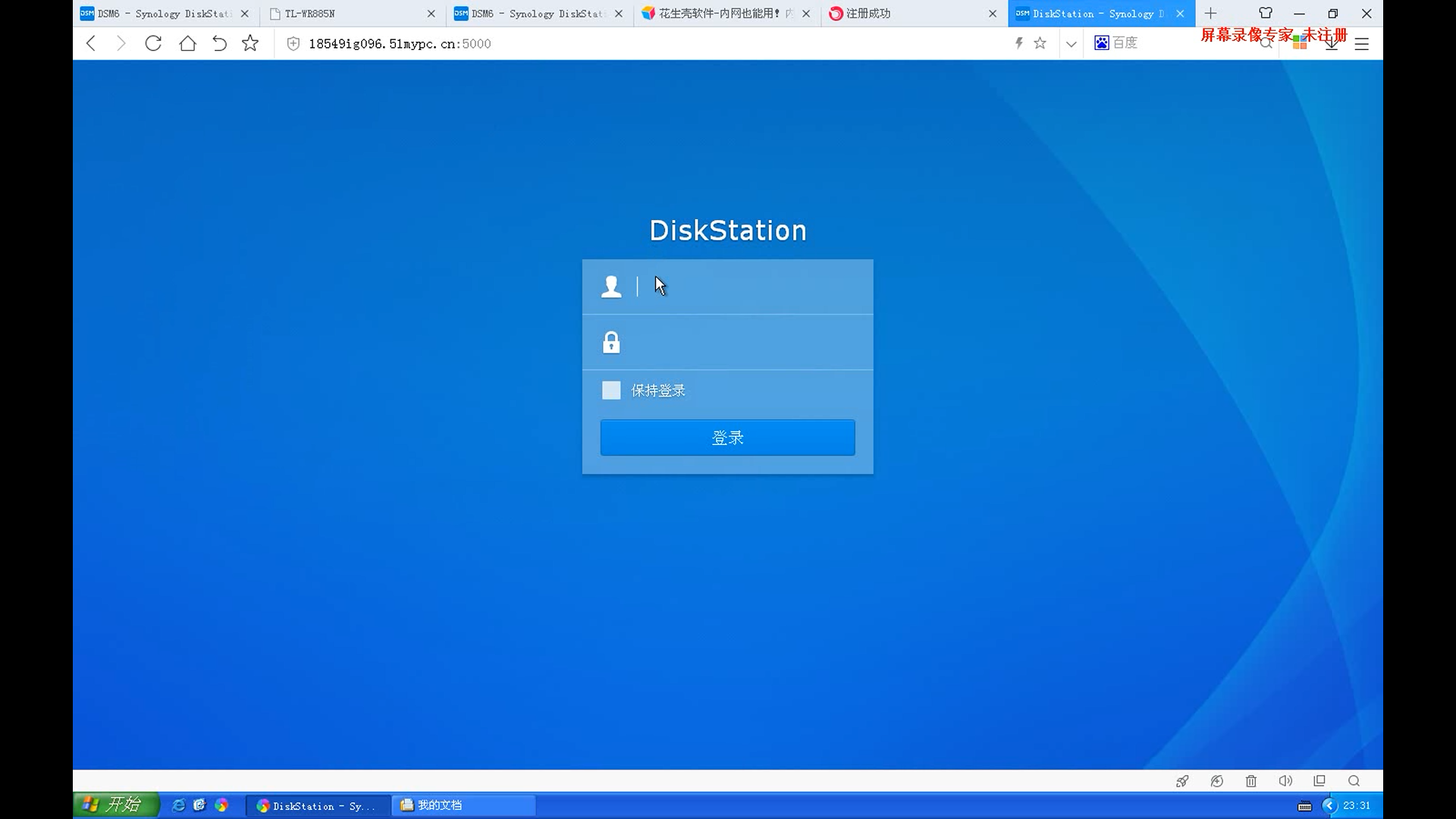Screen dimensions: 1456x819
Task: Click the user silhouette icon in login form
Action: coord(611,287)
